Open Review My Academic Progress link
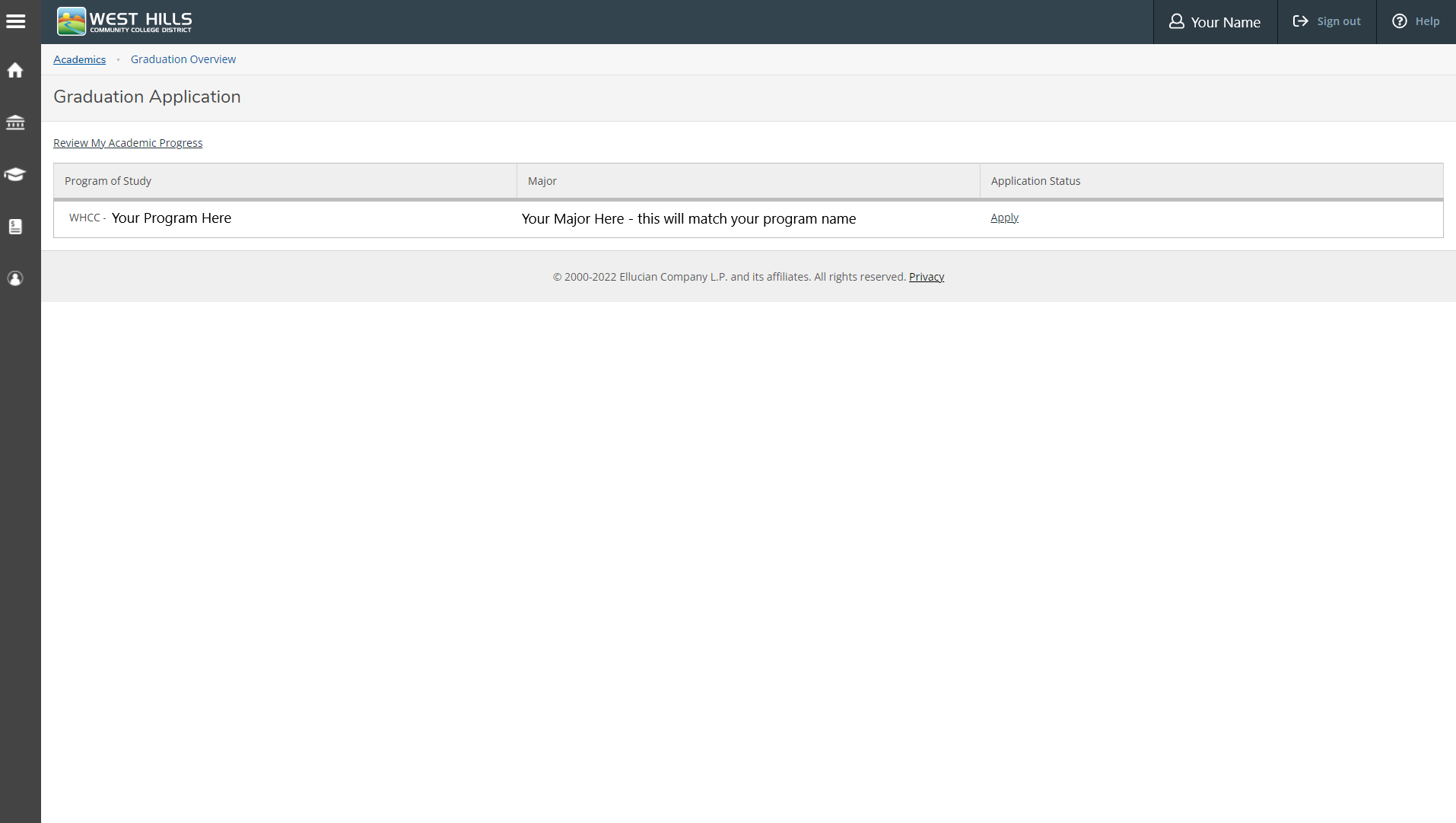 (128, 143)
